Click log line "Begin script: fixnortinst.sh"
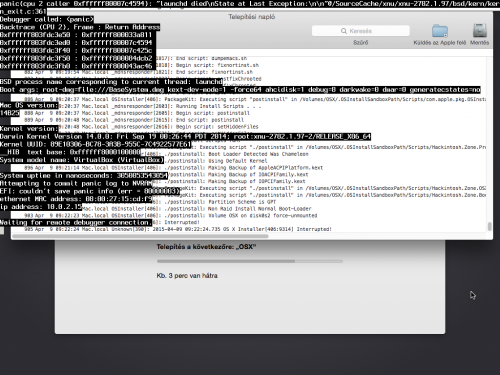500x375 pixels. pyautogui.click(x=217, y=65)
